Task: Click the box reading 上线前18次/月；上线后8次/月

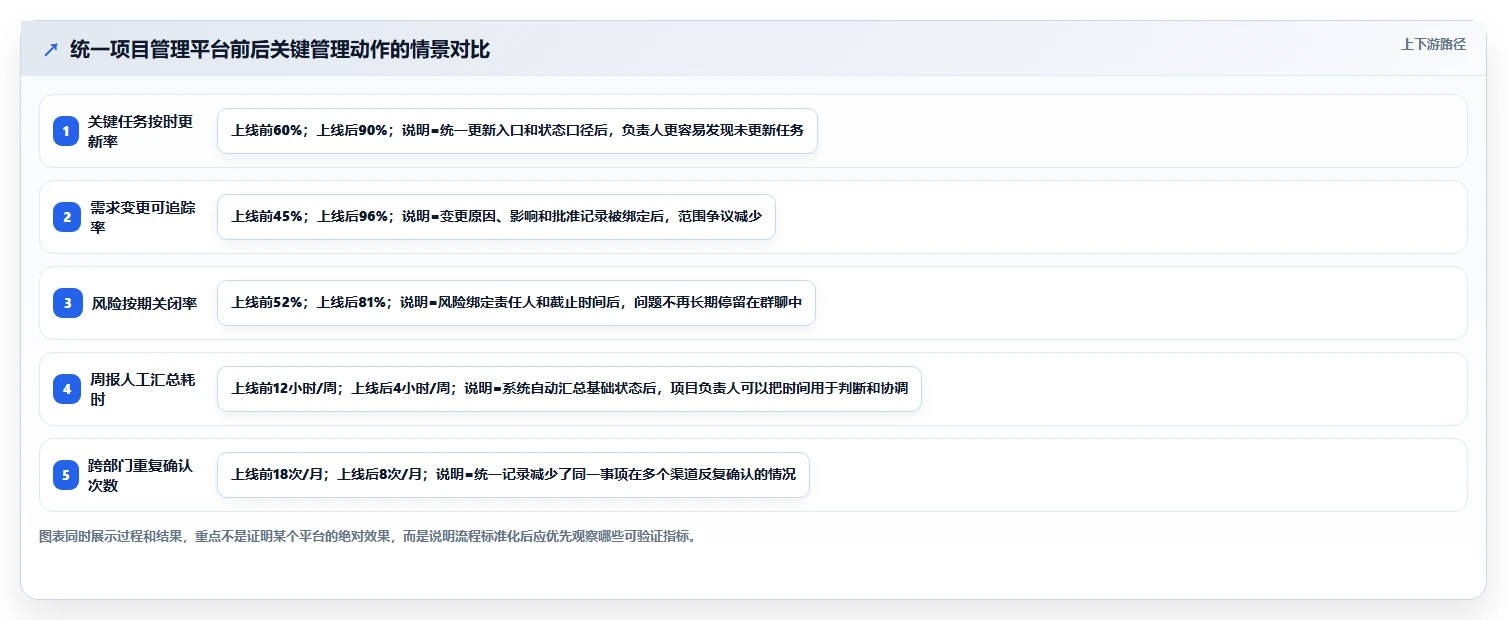Action: pyautogui.click(x=513, y=475)
